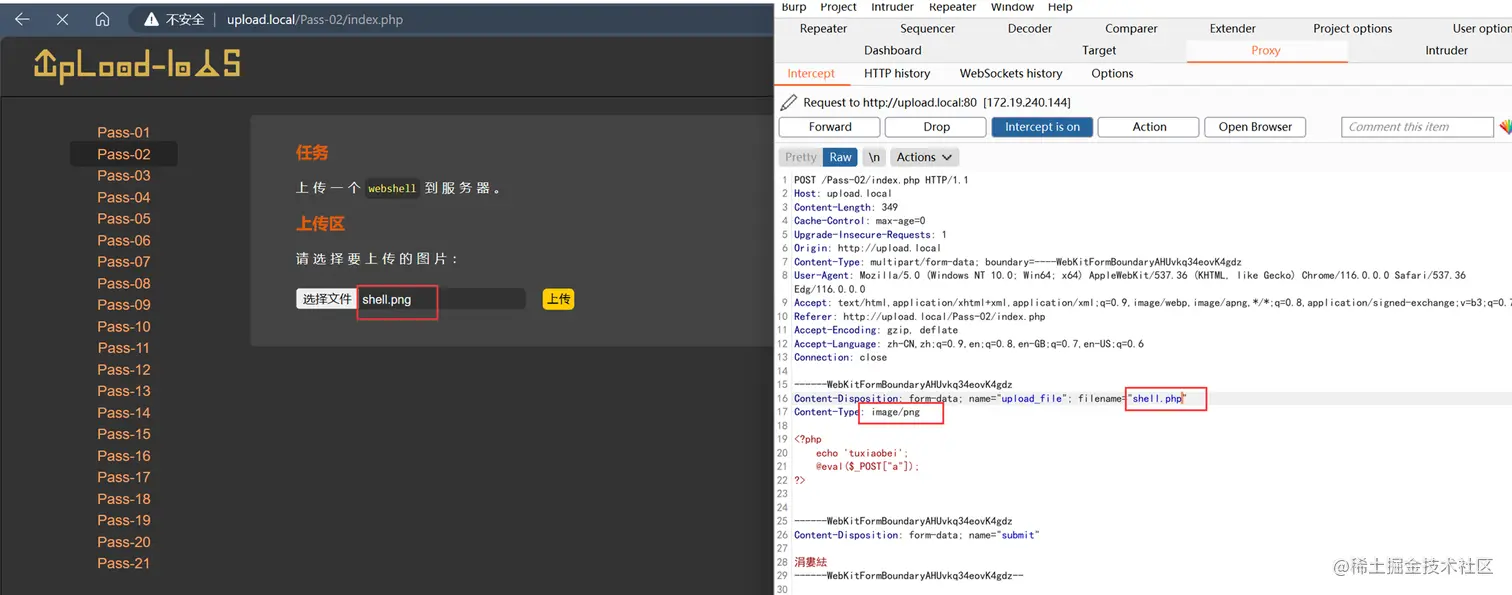Open Pass-08 in the sidebar
This screenshot has height=595, width=1512.
(124, 283)
